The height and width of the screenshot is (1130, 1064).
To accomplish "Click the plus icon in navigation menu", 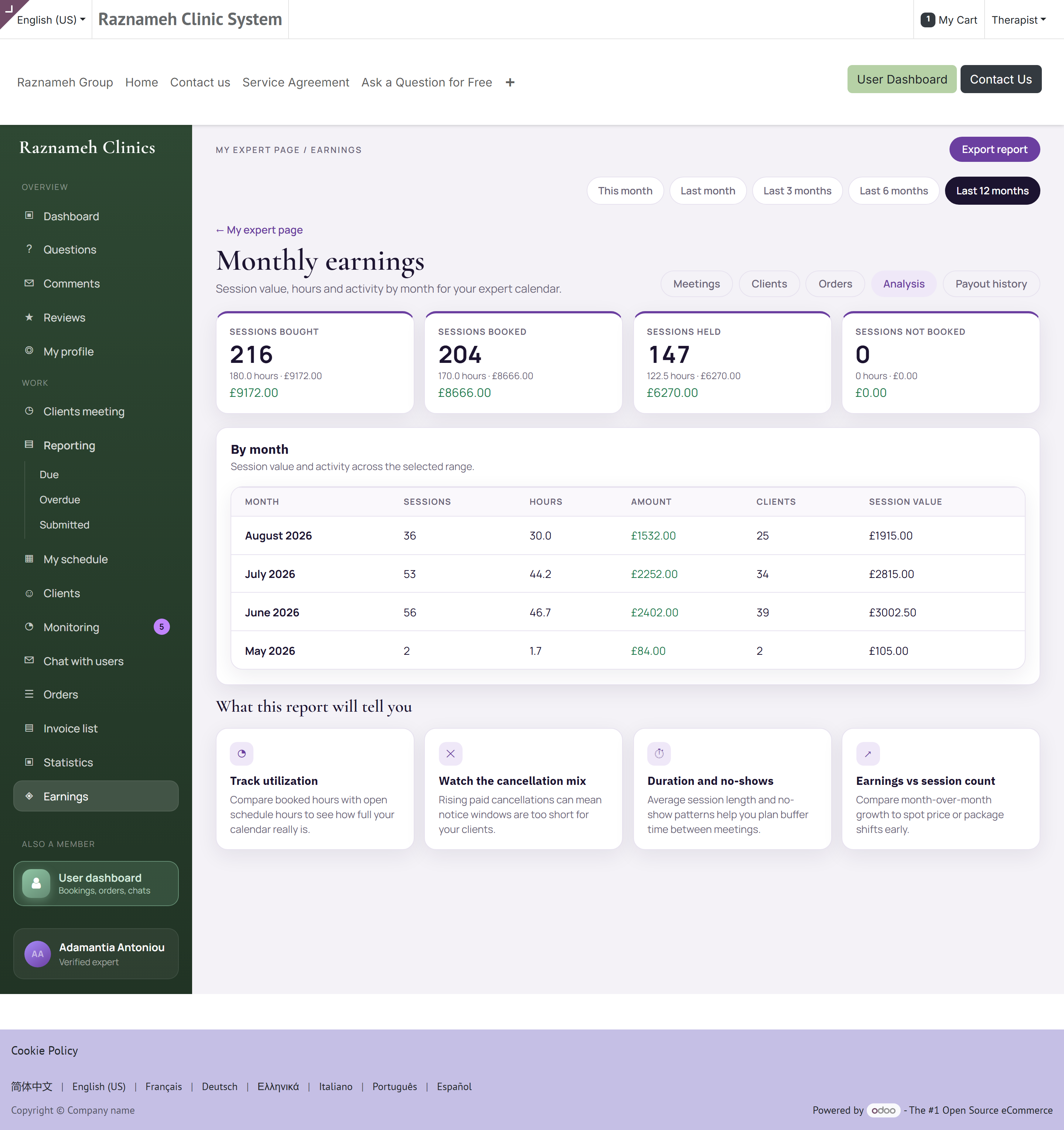I will [510, 82].
